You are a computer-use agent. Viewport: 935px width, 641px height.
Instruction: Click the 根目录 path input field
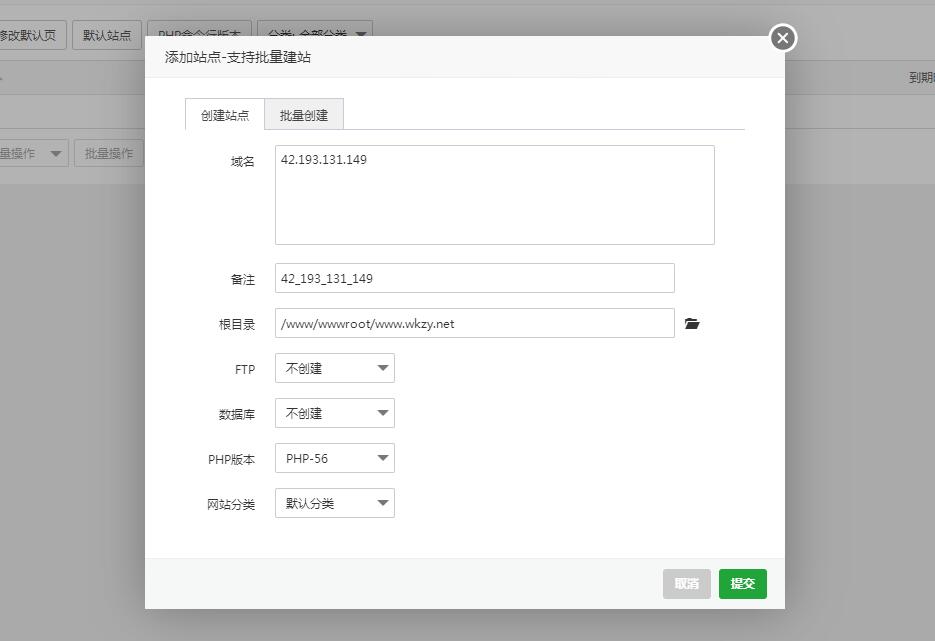[474, 323]
